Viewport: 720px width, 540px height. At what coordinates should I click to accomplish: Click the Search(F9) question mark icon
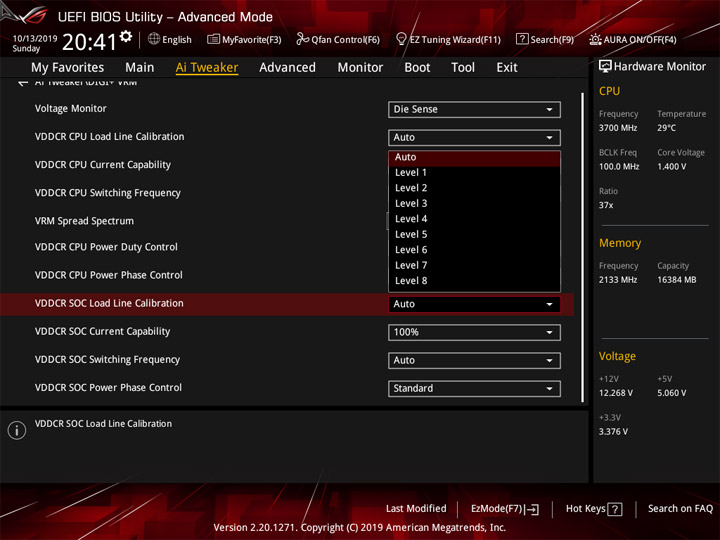pyautogui.click(x=522, y=39)
